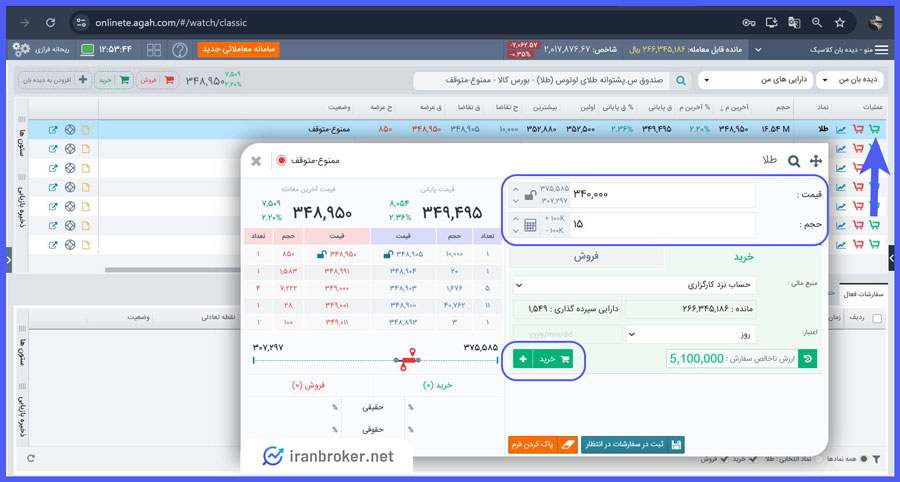Decrease volume with حجم down arrow
Image resolution: width=900 pixels, height=482 pixels.
coord(515,231)
